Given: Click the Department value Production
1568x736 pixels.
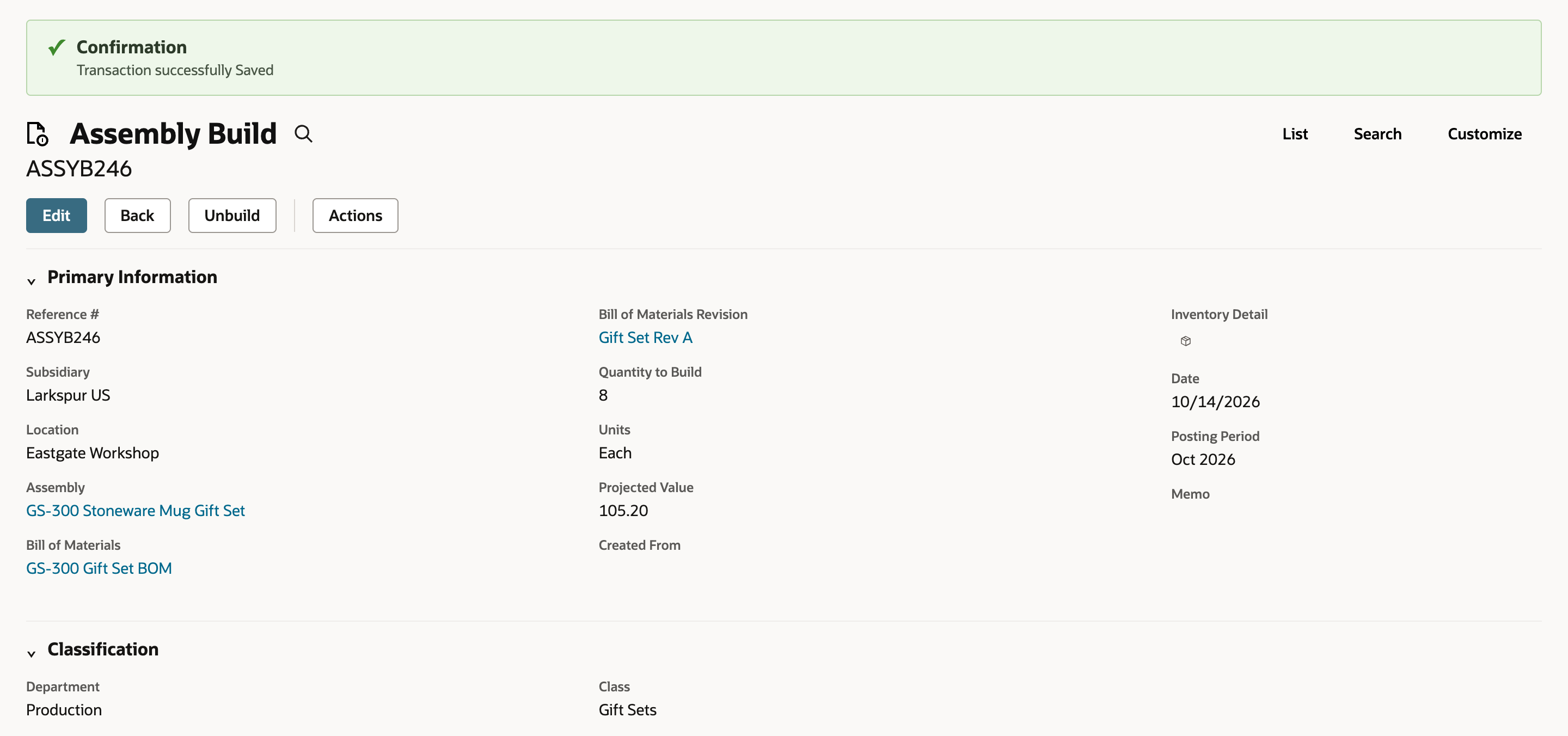Looking at the screenshot, I should (x=64, y=710).
